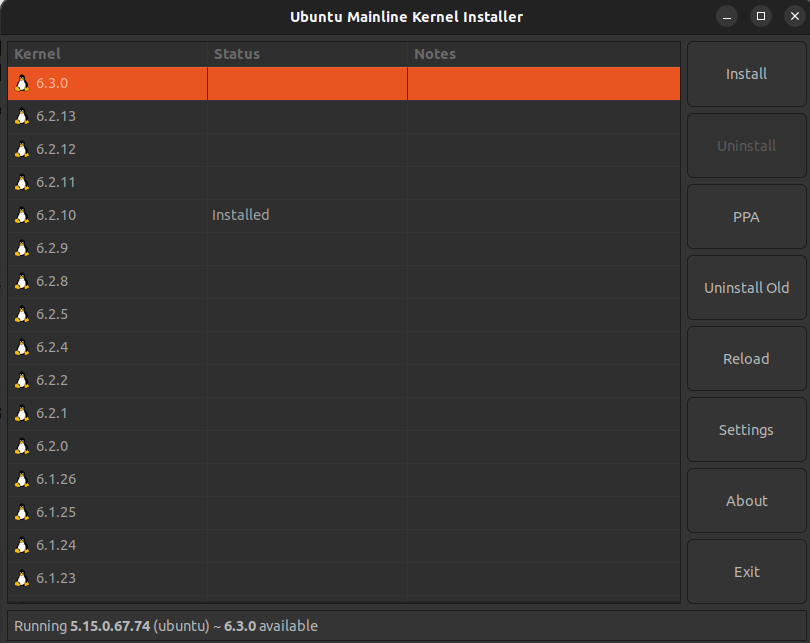Screen dimensions: 810x643
Task: Remove outdated kernels with Uninstall Old
Action: point(746,288)
